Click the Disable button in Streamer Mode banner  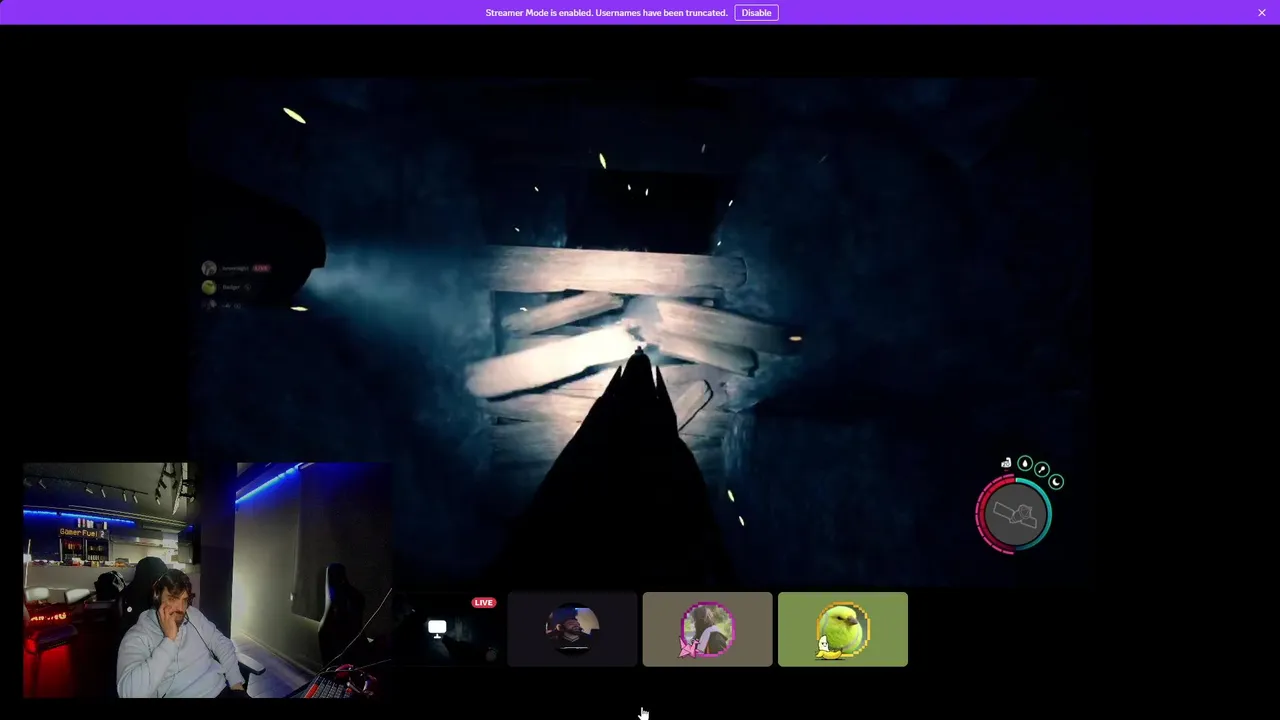click(756, 12)
